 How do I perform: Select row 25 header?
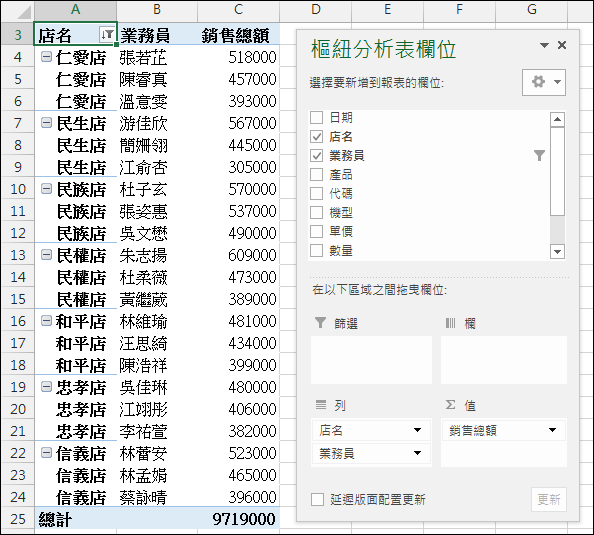pos(18,519)
